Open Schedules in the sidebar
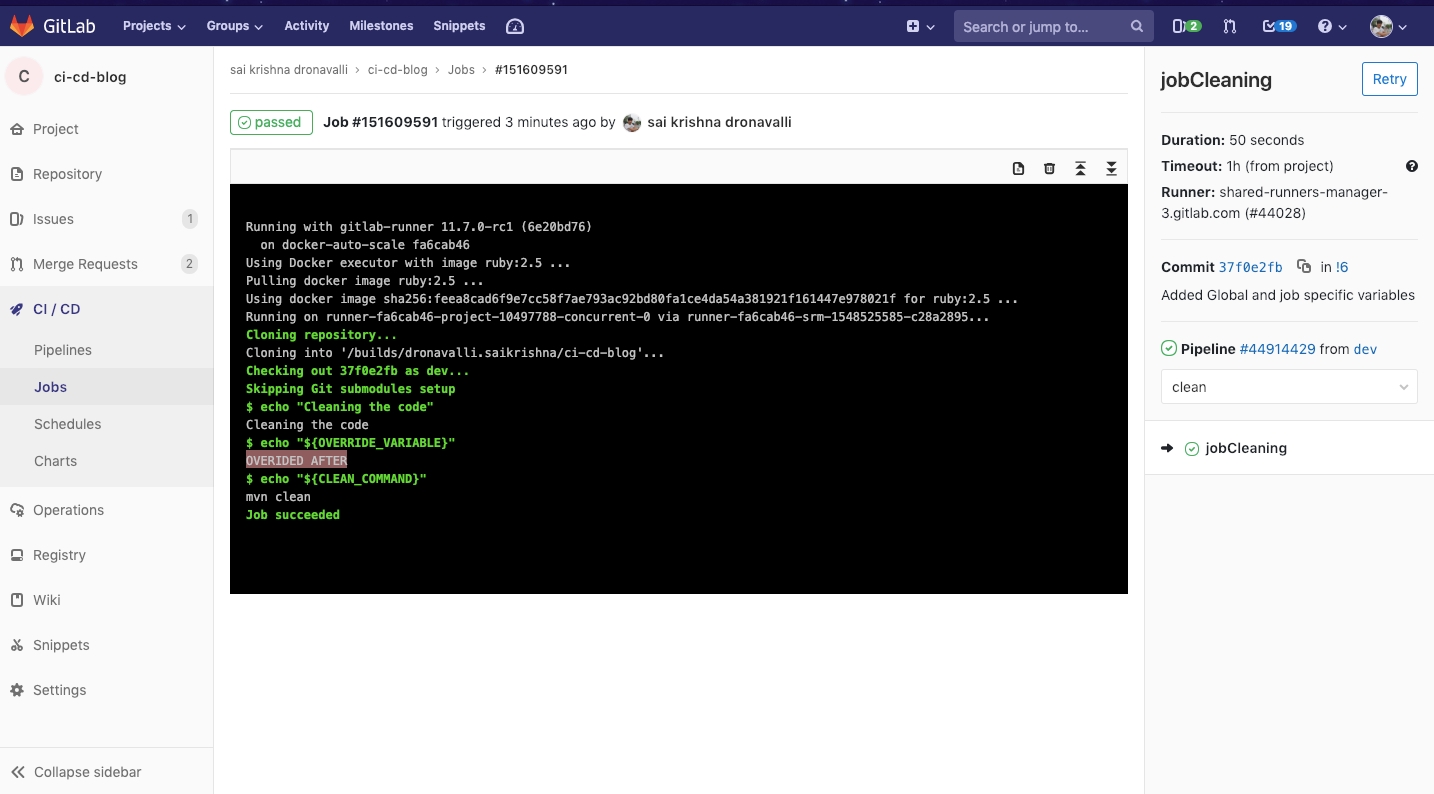The image size is (1434, 794). 67,424
